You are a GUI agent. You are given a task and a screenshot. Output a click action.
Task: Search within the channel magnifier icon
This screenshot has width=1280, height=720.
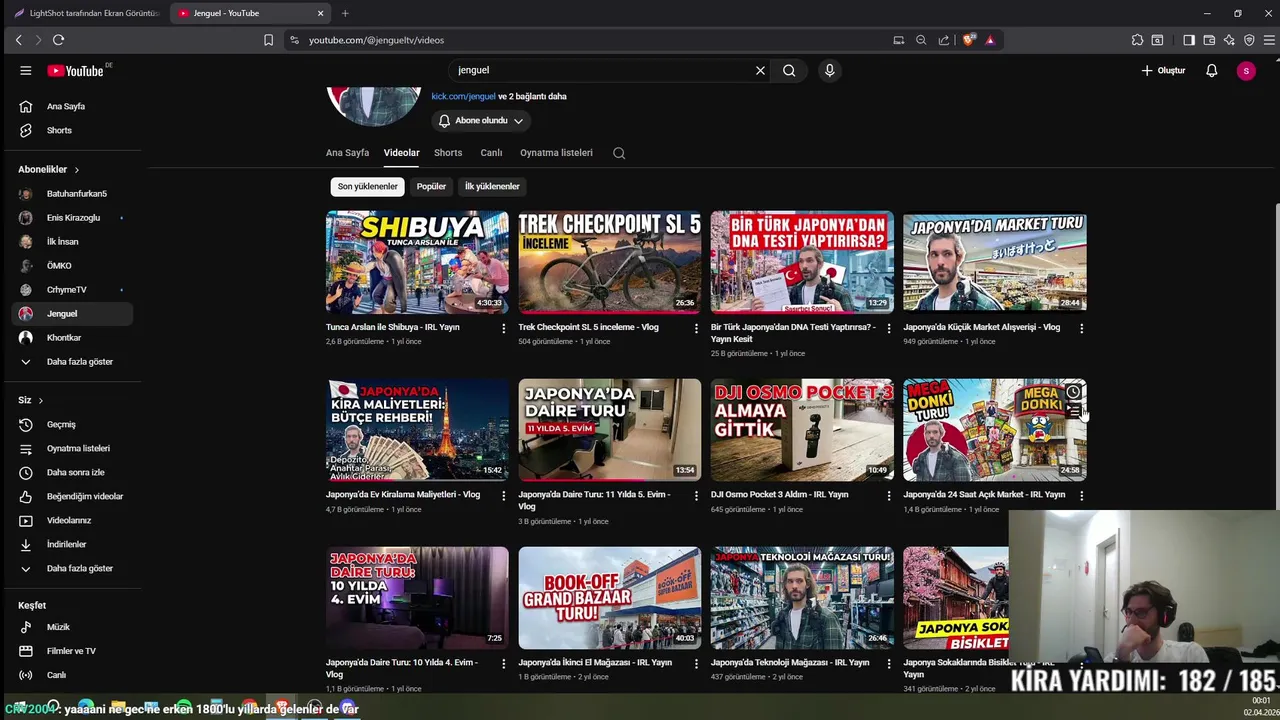click(619, 153)
